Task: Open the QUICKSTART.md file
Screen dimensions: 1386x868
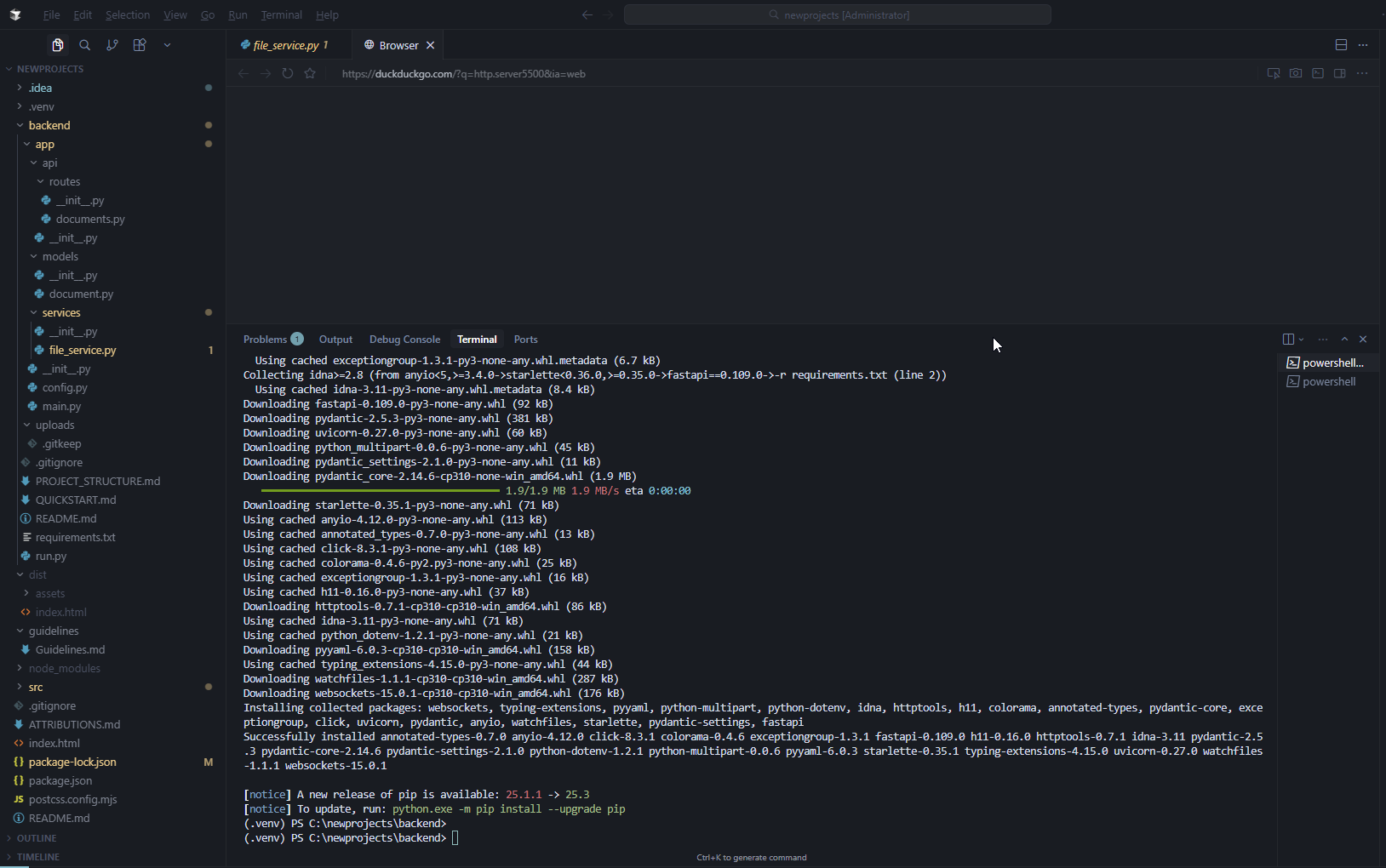Action: [76, 500]
